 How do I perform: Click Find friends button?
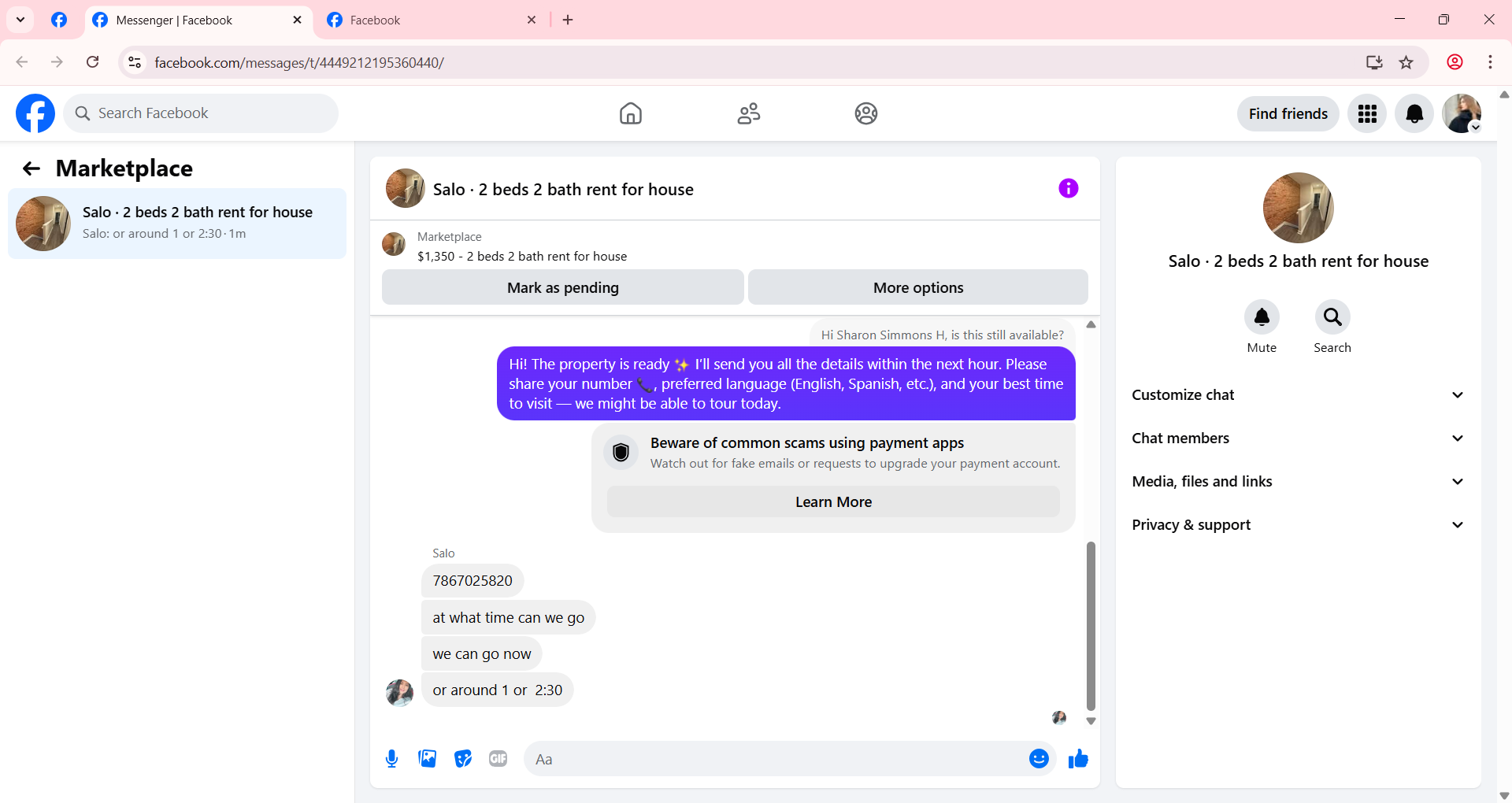1288,114
